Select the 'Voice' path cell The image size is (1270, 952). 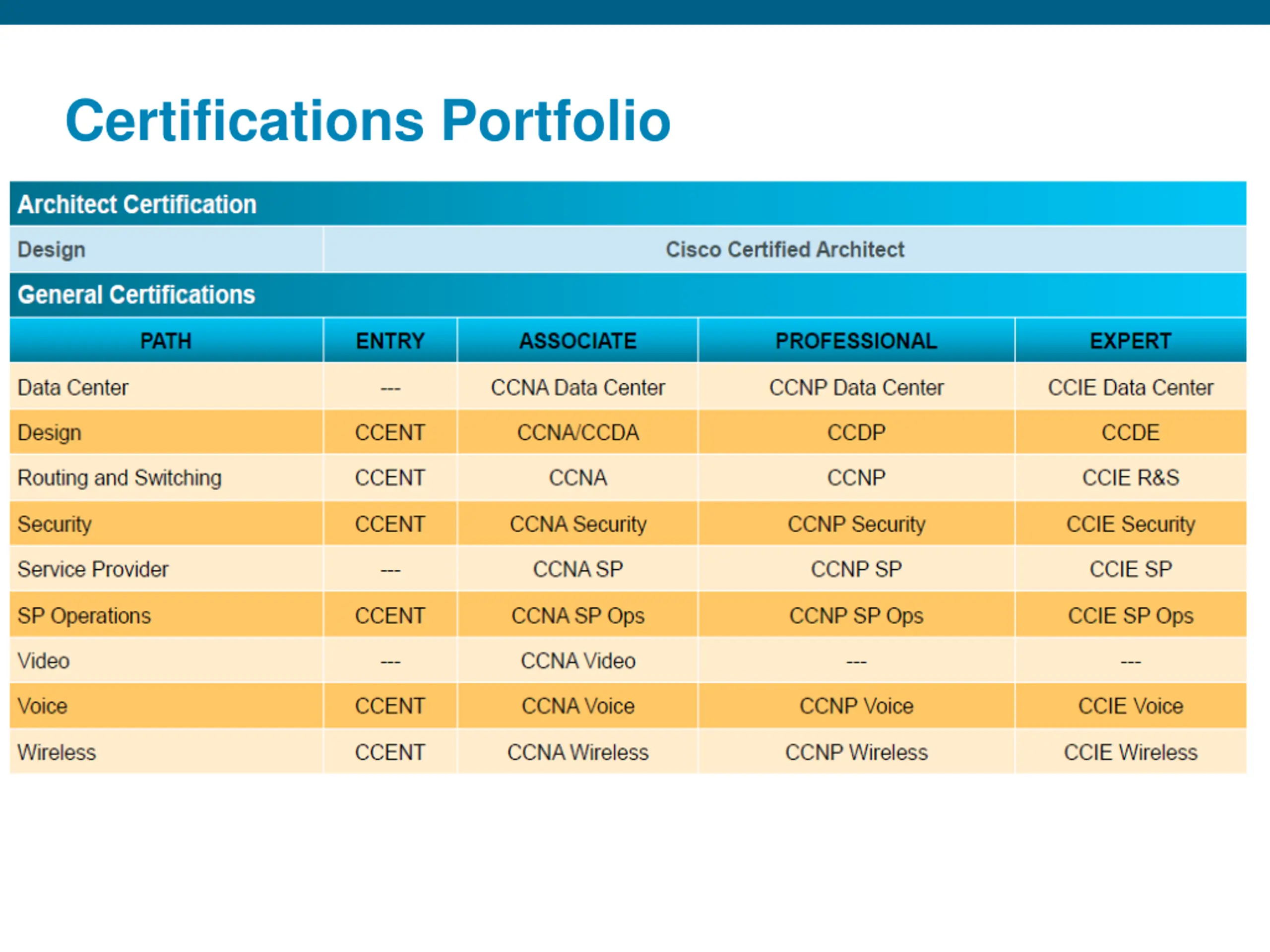(x=166, y=706)
